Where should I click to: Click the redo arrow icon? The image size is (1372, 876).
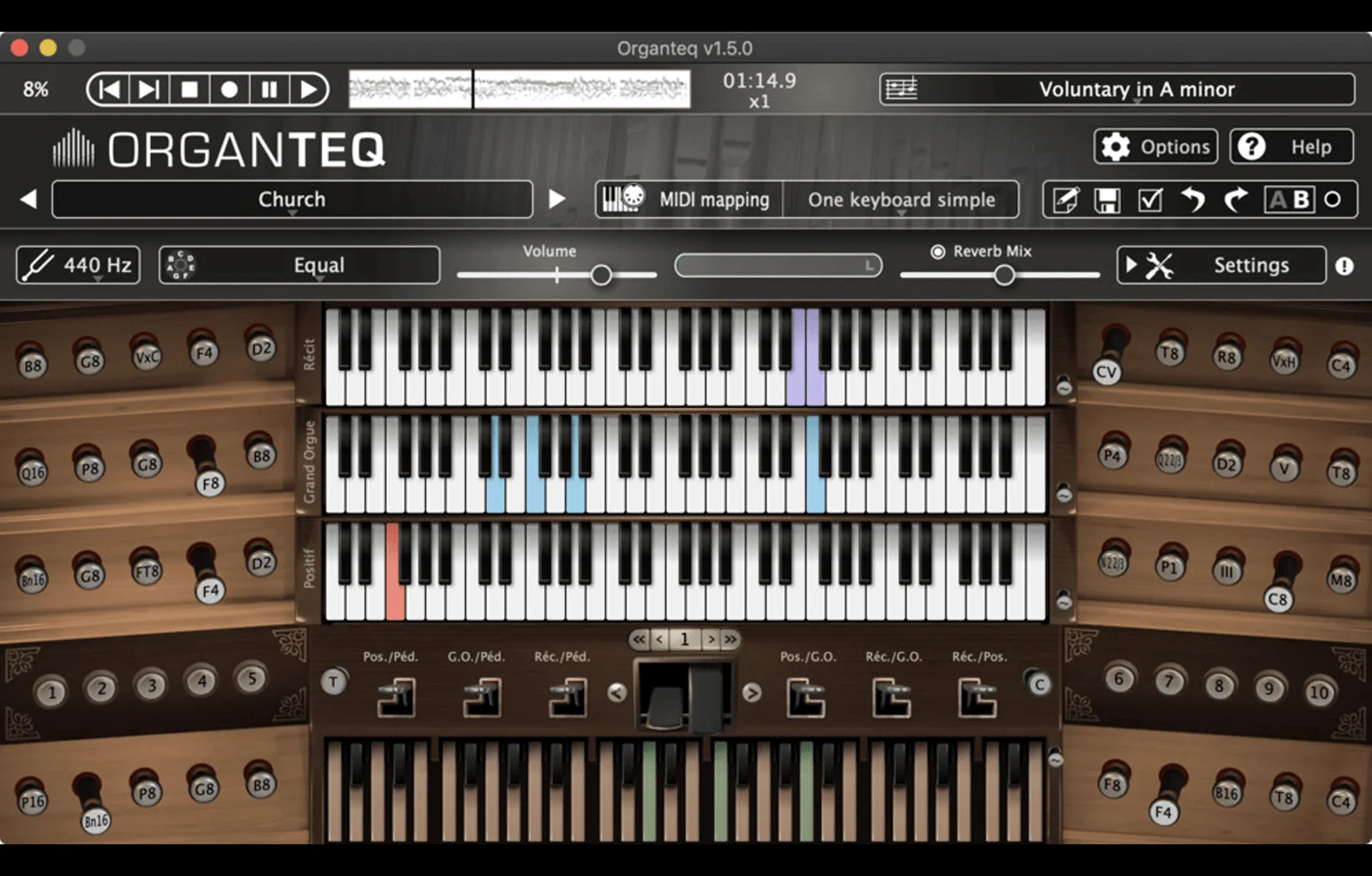pos(1235,200)
